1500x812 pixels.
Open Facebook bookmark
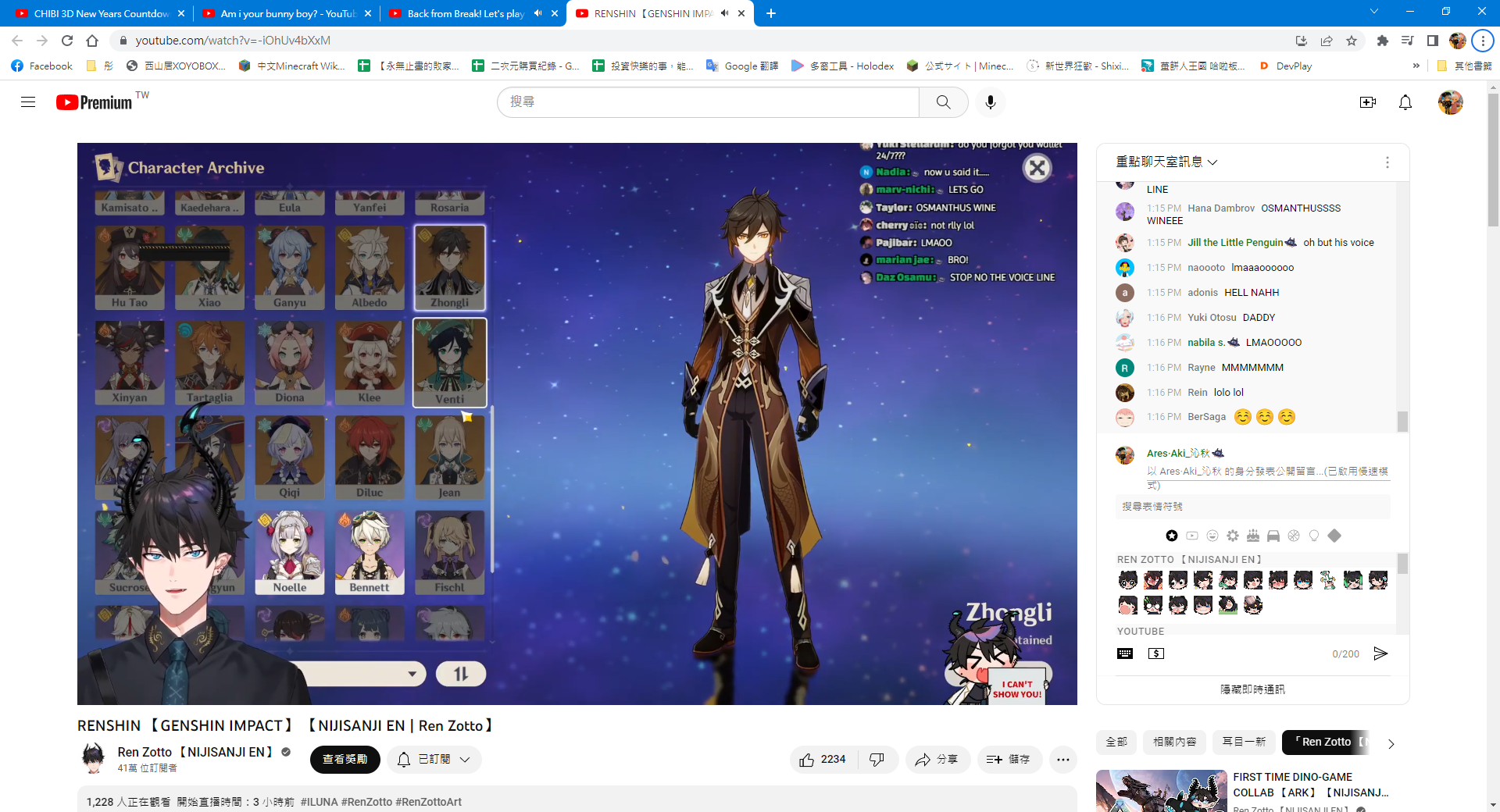[x=42, y=66]
